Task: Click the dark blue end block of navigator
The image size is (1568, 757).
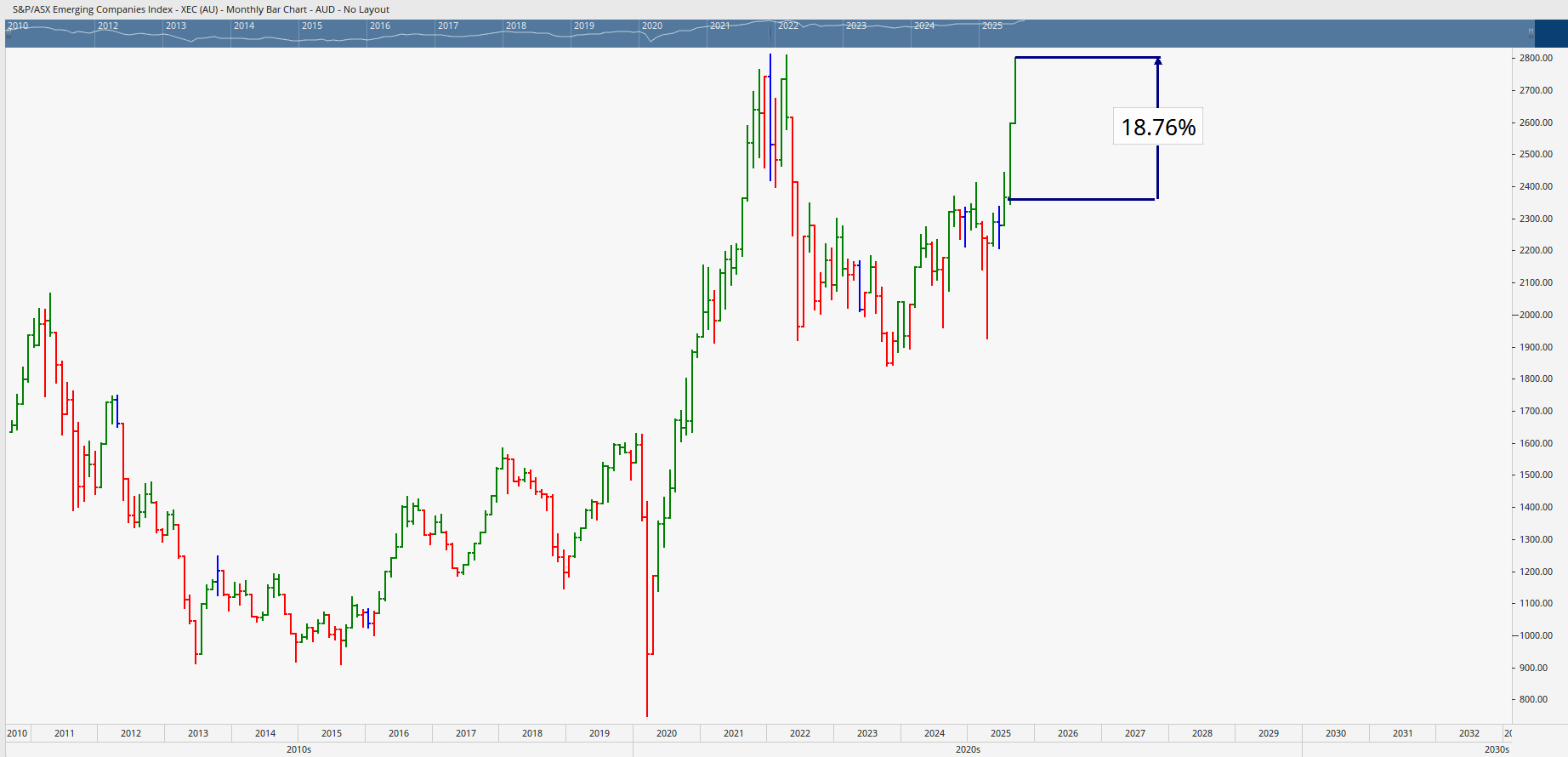Action: coord(1552,33)
